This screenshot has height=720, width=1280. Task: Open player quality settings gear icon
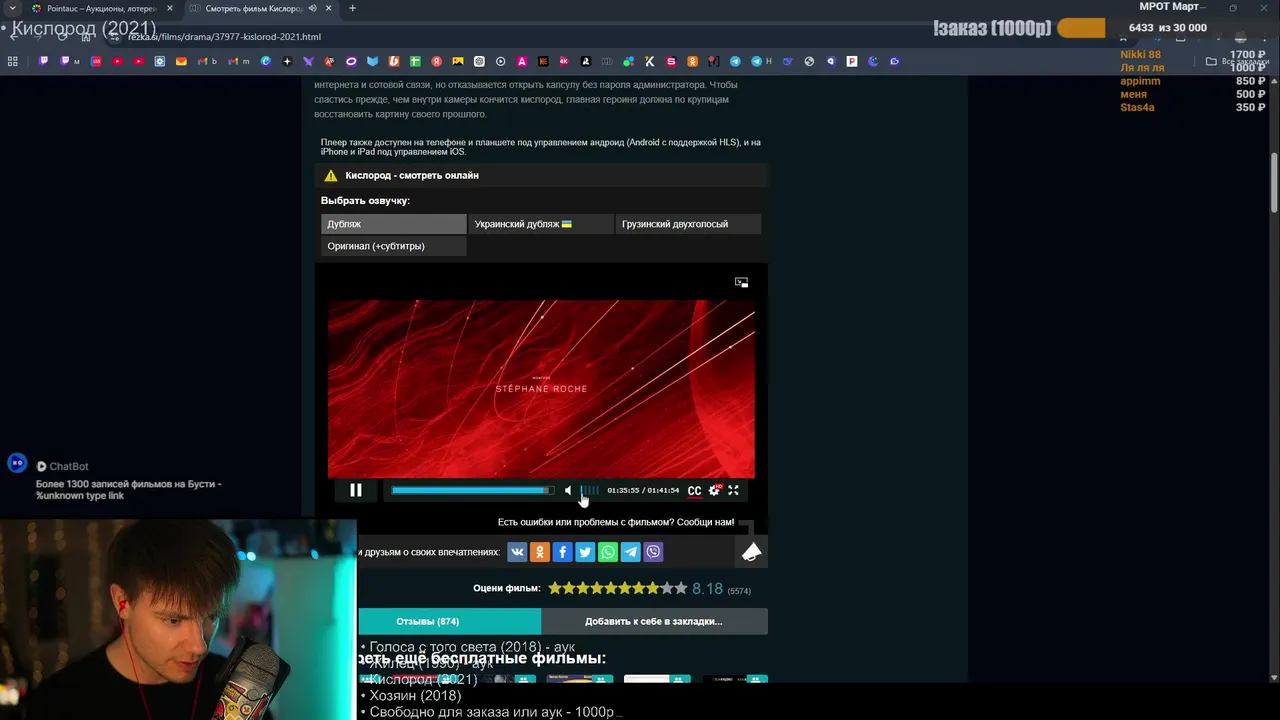[714, 490]
